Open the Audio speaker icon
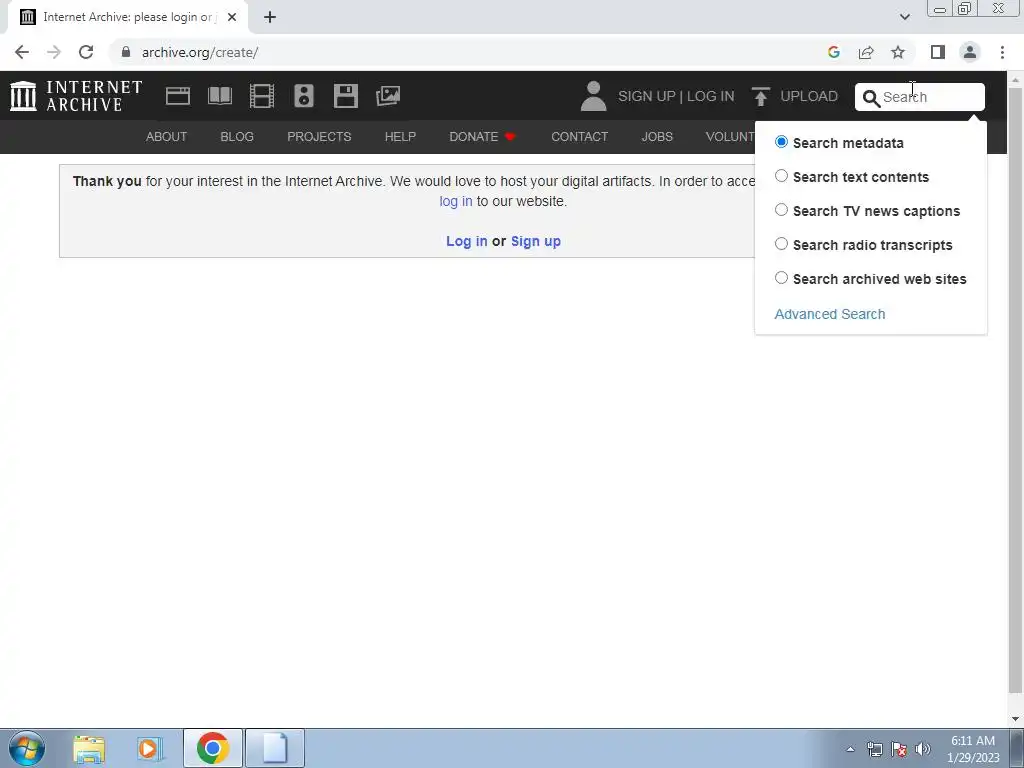Viewport: 1024px width, 768px height. (304, 96)
